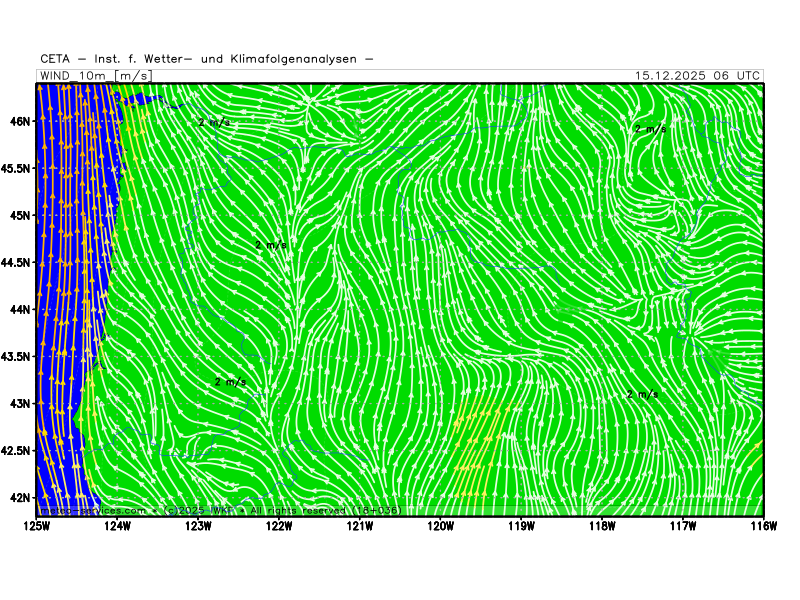The width and height of the screenshot is (800, 600).
Task: Select the 117W longitude tick label
Action: point(682,525)
